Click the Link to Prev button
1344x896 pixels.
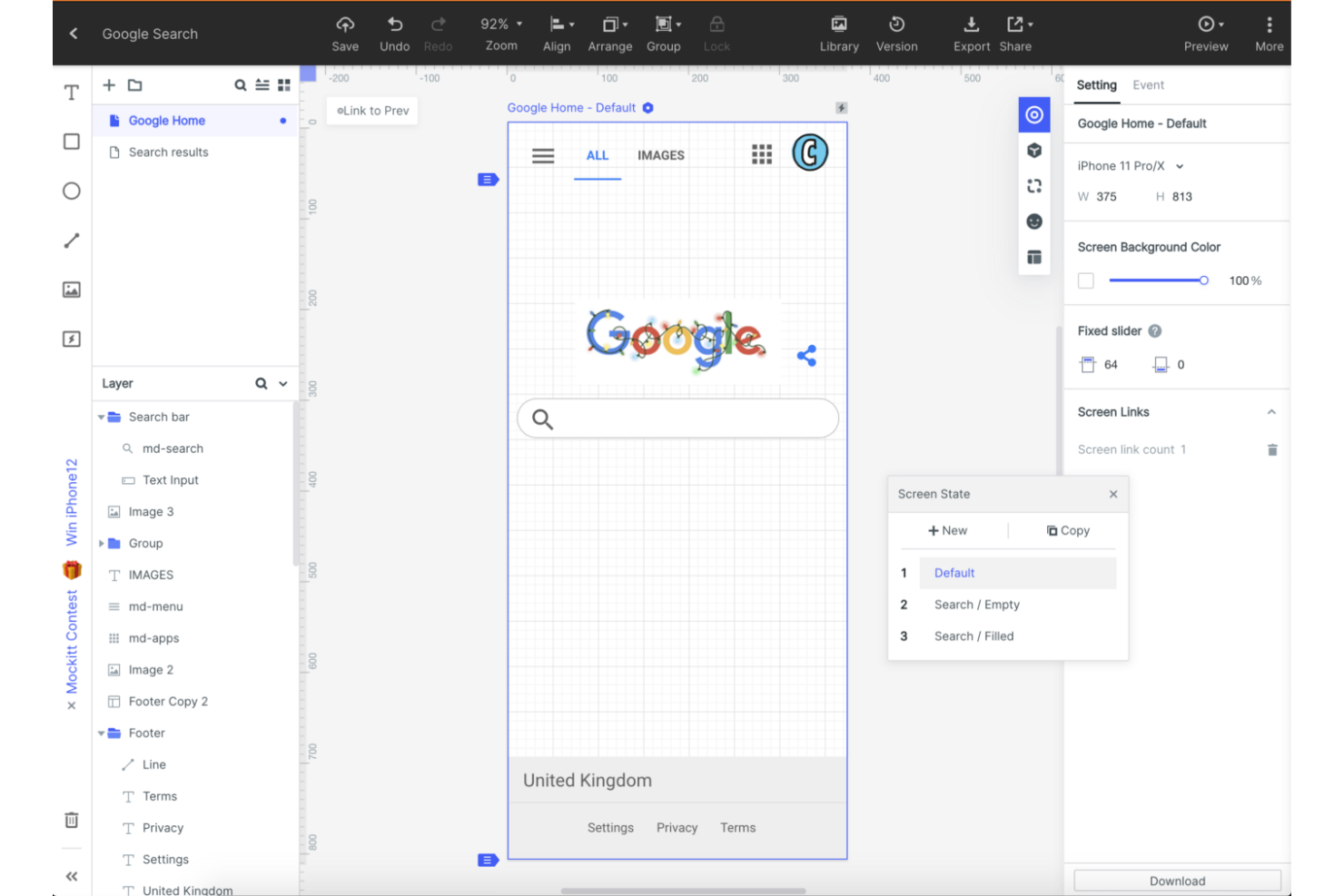click(372, 111)
